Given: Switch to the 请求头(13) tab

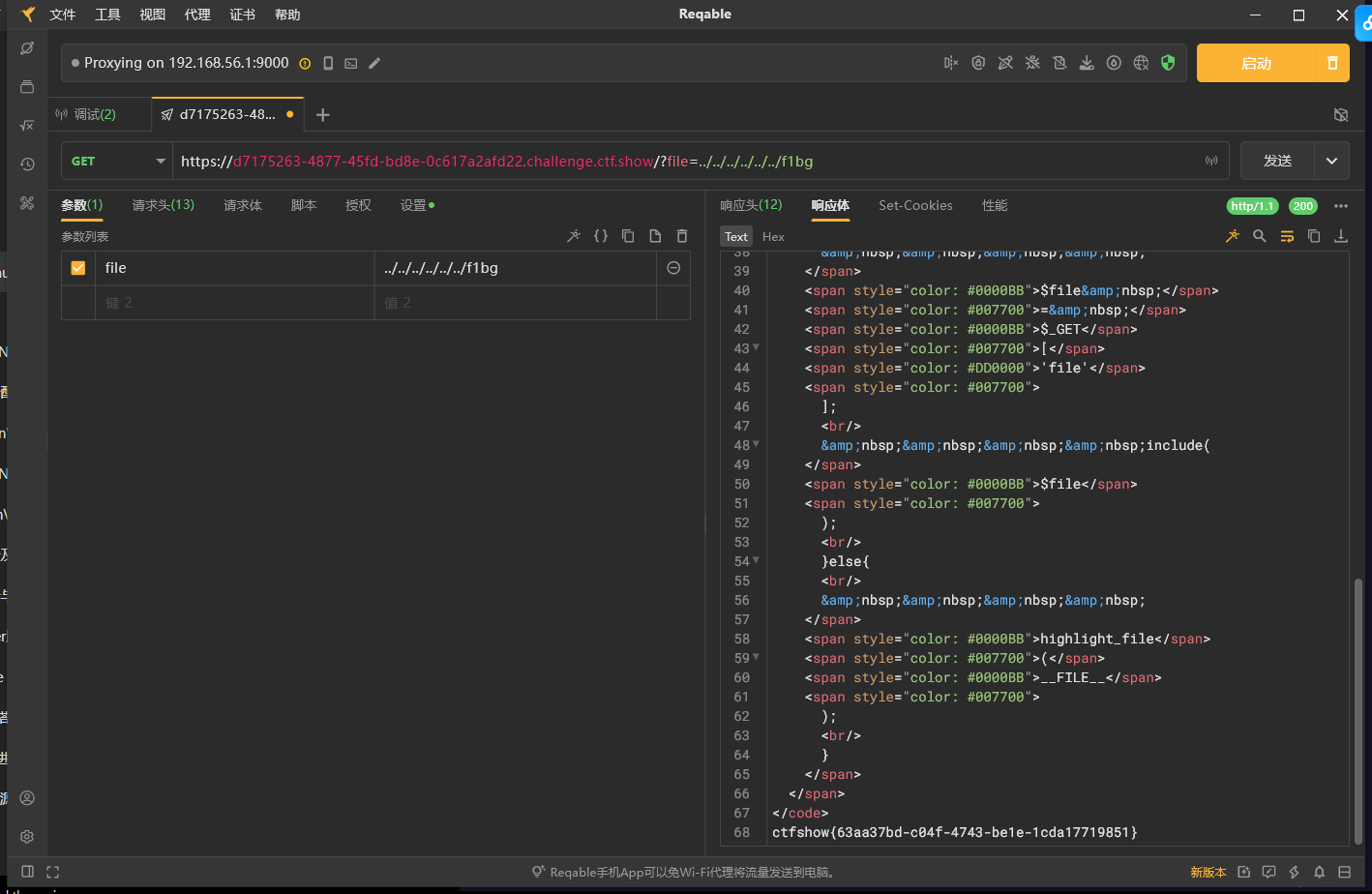Looking at the screenshot, I should [164, 205].
